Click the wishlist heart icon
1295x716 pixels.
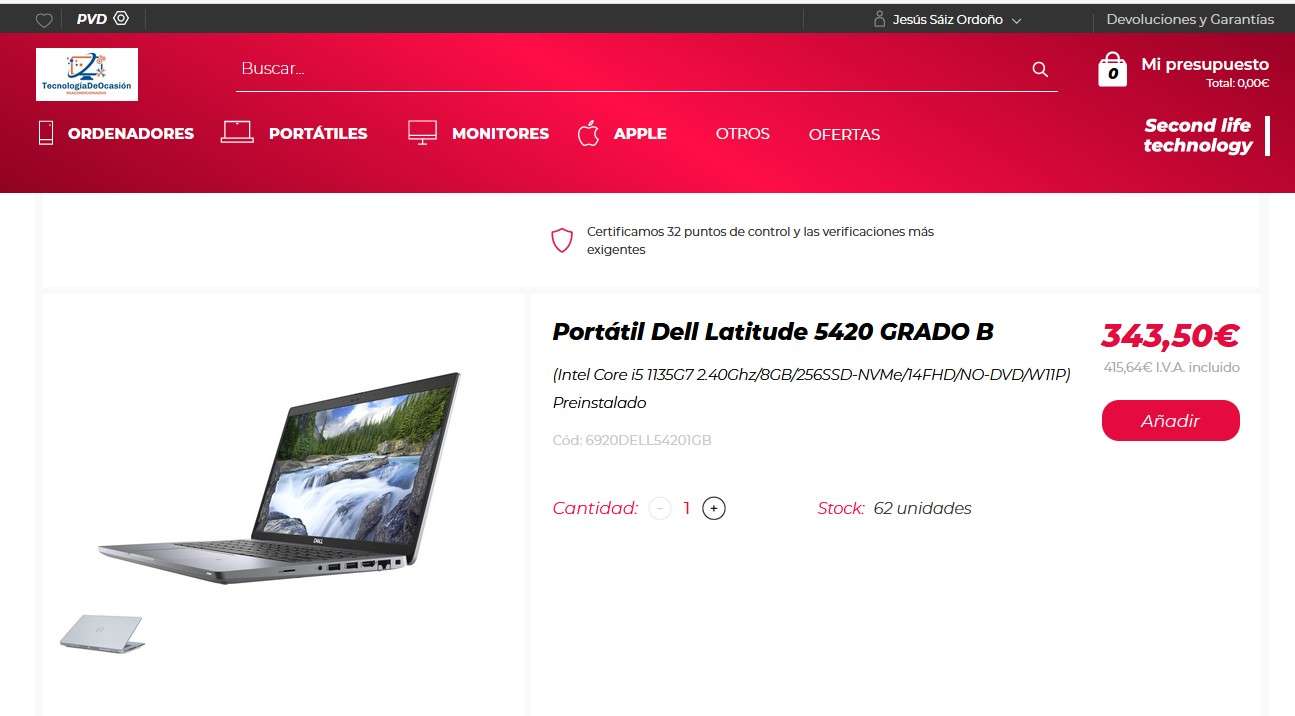click(44, 20)
